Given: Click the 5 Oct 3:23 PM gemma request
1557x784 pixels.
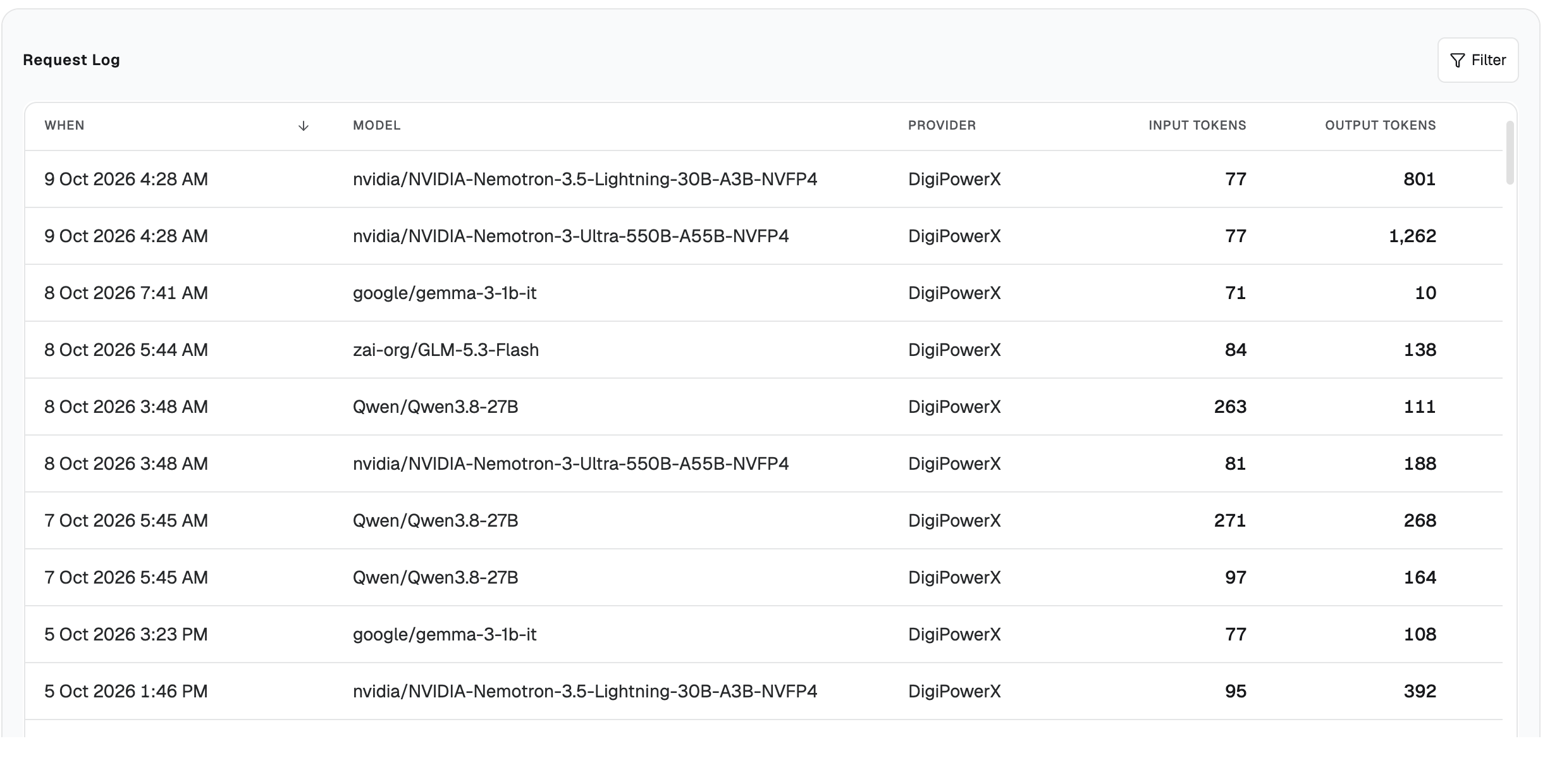Looking at the screenshot, I should point(763,634).
